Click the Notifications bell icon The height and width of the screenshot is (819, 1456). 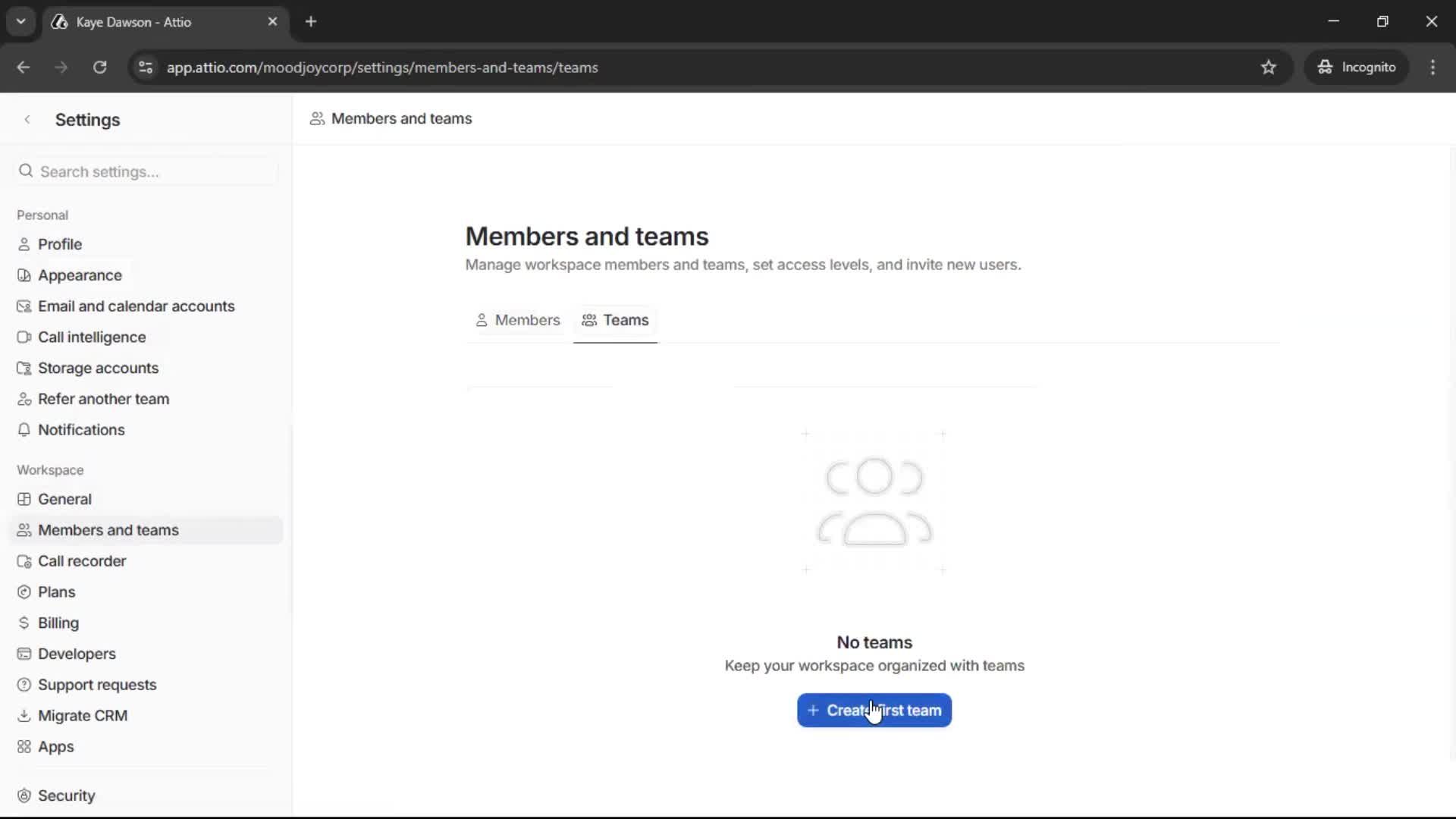tap(24, 430)
